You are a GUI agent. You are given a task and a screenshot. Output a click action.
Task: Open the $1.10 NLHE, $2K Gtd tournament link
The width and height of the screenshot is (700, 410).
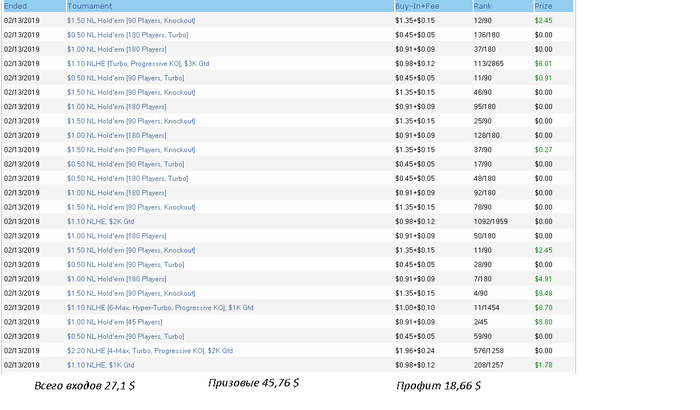(x=100, y=222)
